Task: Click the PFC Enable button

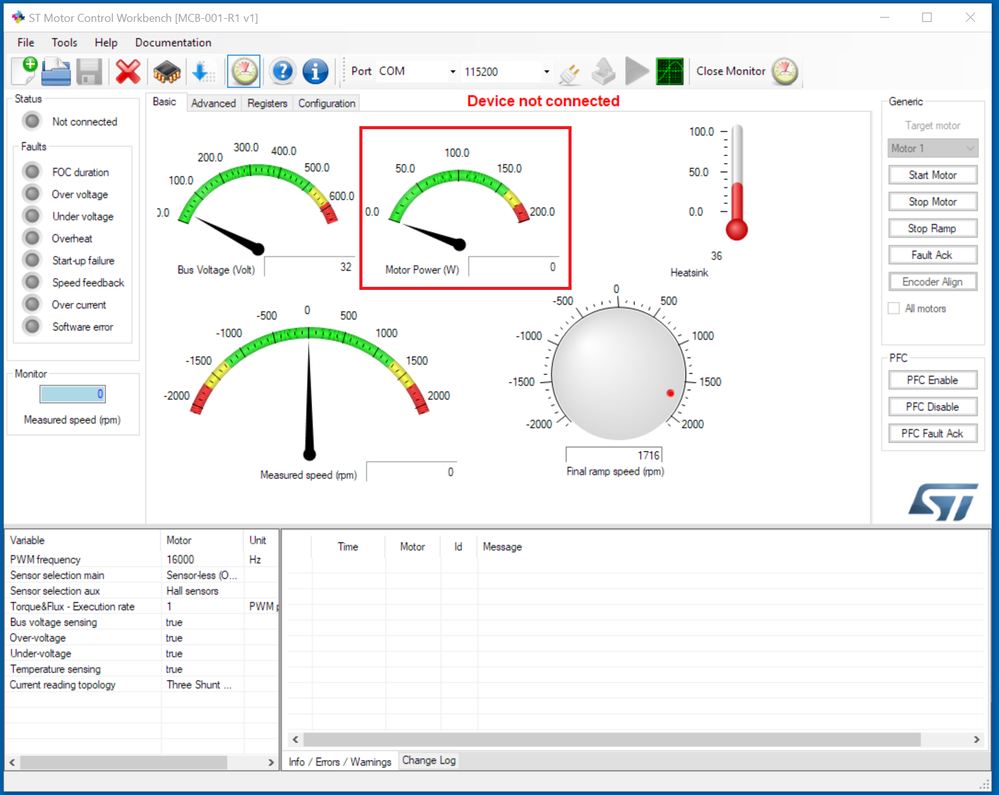Action: 933,380
